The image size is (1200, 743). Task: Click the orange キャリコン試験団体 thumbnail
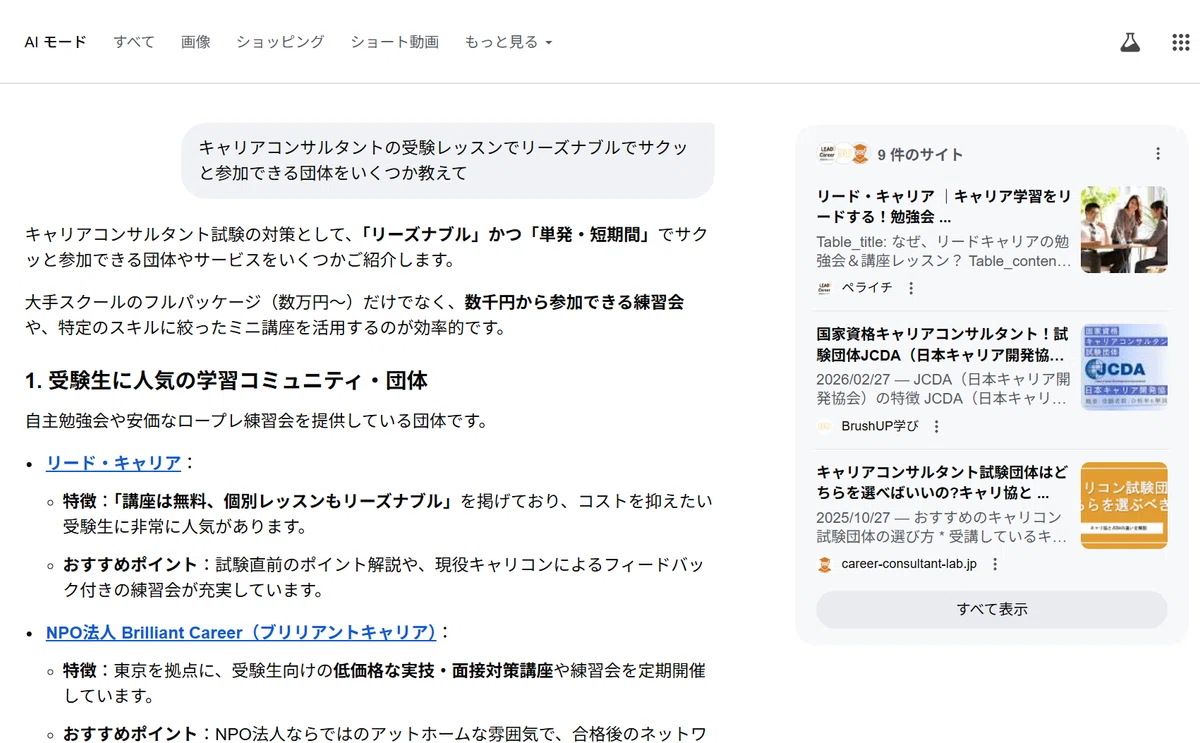[1124, 505]
